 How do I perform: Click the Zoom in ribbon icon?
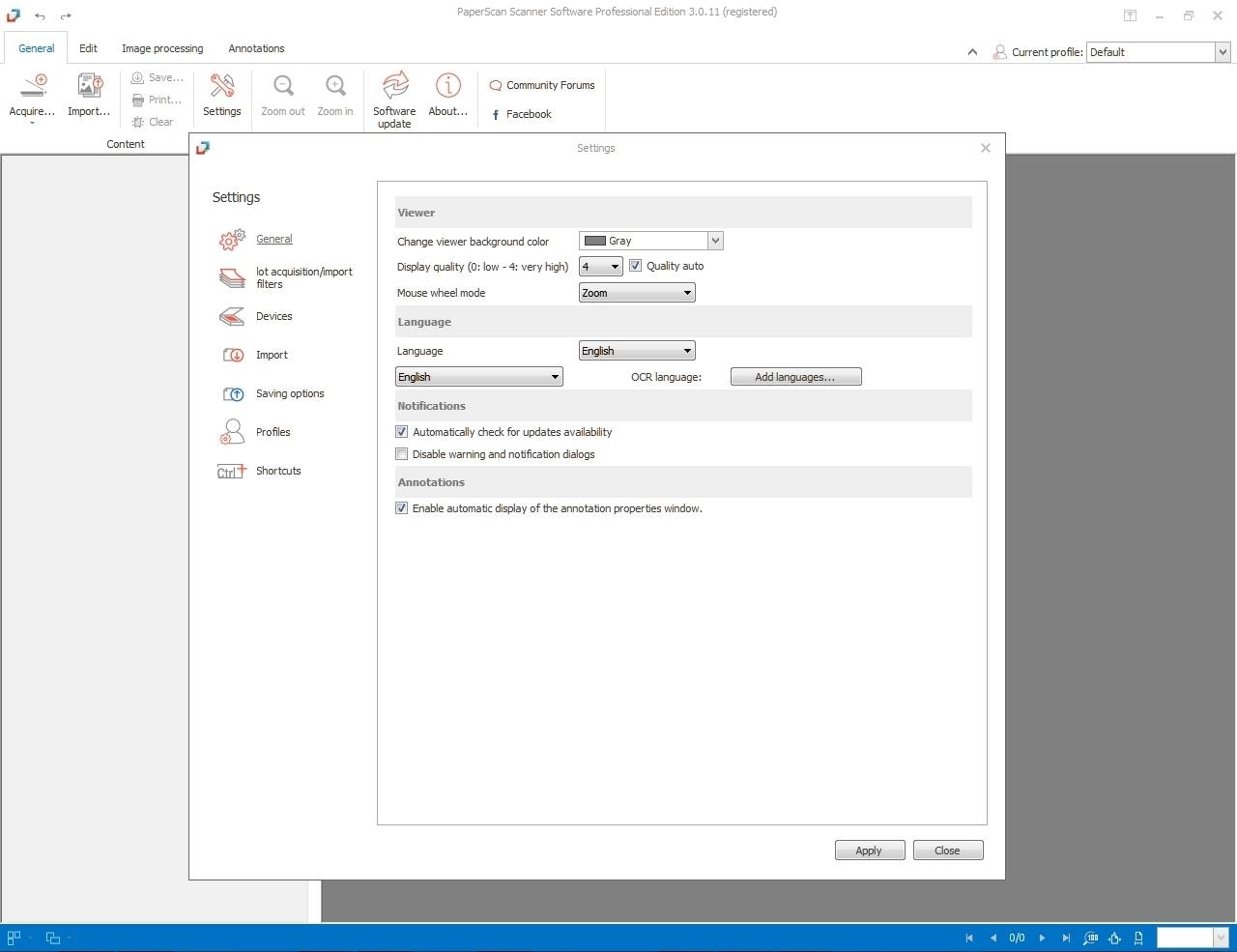pos(335,96)
